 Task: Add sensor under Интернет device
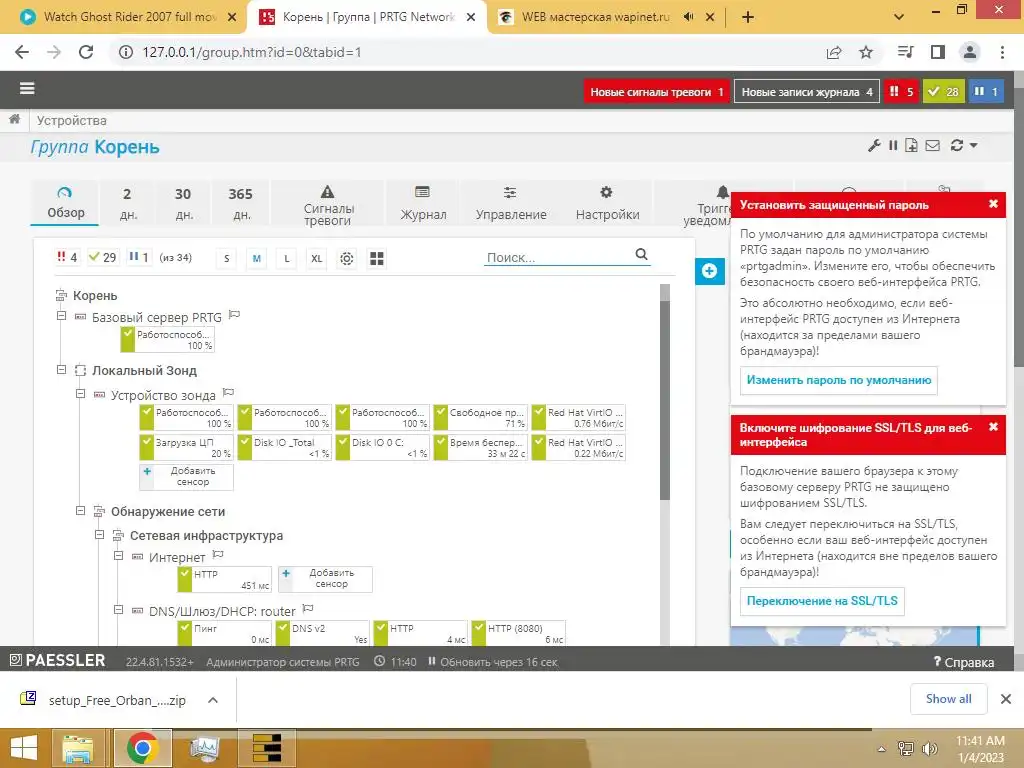[325, 579]
